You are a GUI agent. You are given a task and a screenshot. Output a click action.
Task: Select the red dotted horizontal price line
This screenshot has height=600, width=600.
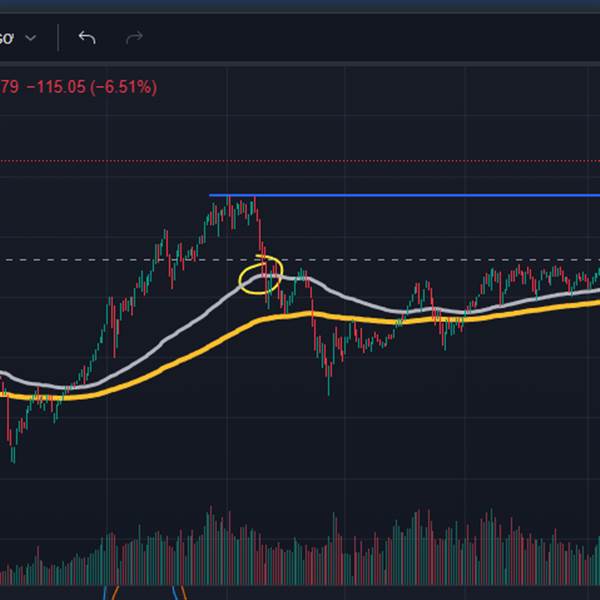(x=300, y=160)
